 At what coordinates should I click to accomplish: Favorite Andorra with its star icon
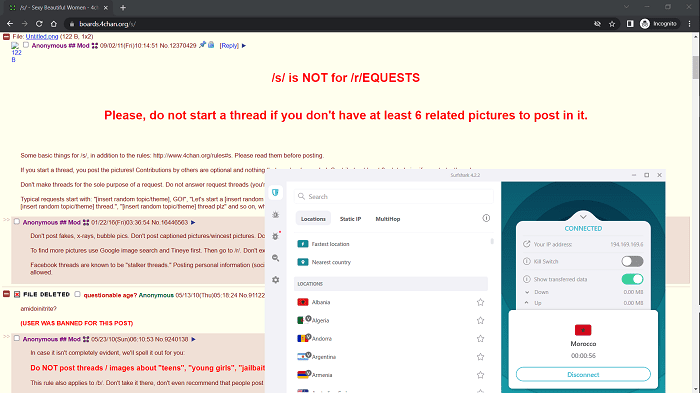pyautogui.click(x=480, y=339)
